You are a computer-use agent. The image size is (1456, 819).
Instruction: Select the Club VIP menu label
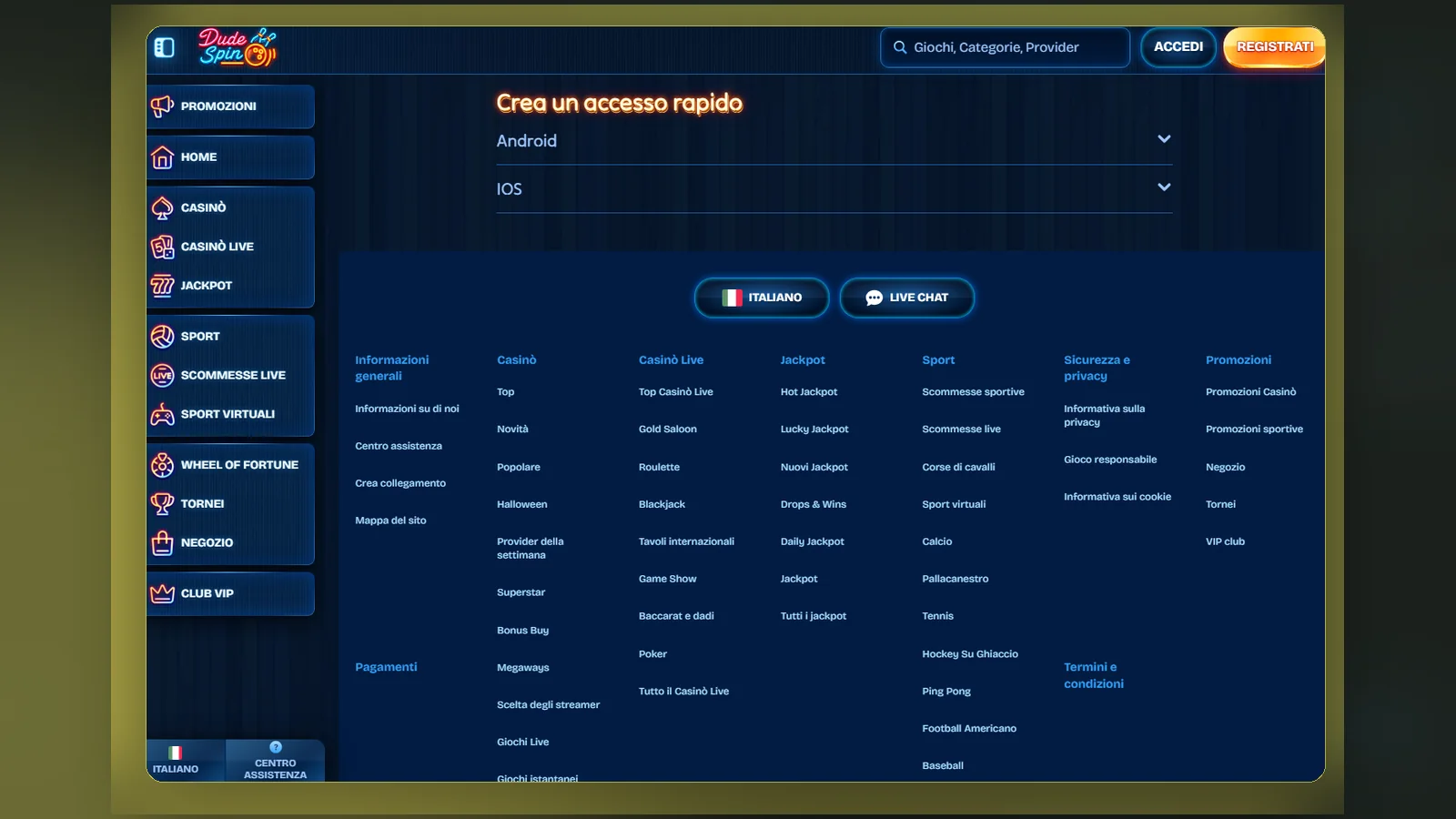207,593
